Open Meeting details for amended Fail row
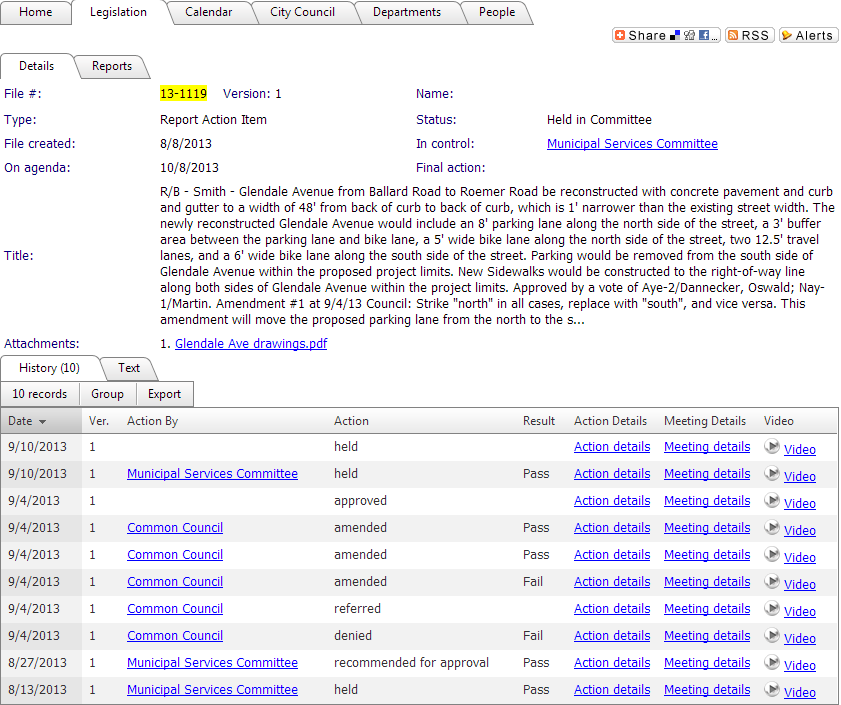This screenshot has height=705, width=841. click(707, 582)
